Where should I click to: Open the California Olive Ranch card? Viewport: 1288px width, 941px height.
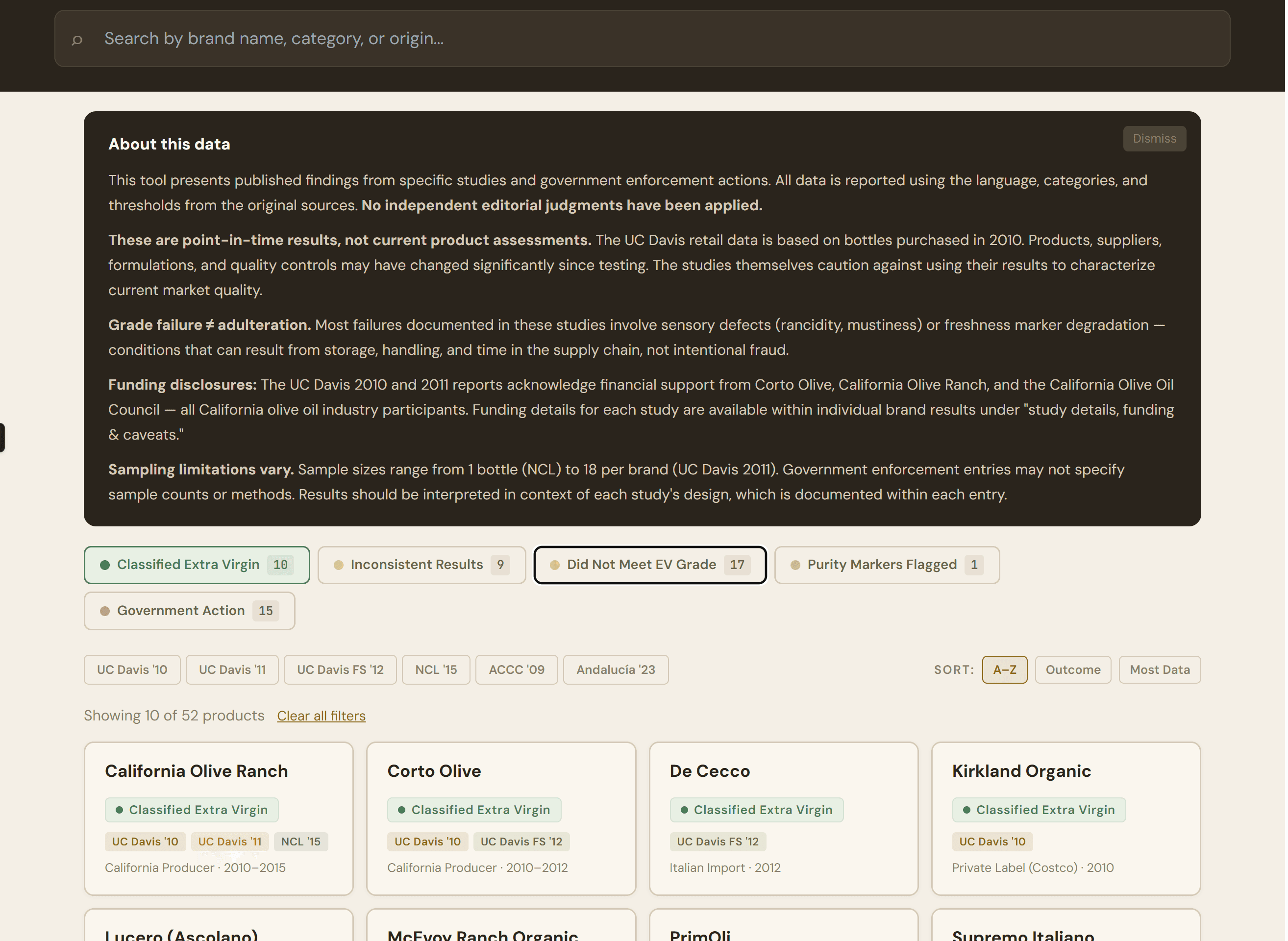[219, 819]
